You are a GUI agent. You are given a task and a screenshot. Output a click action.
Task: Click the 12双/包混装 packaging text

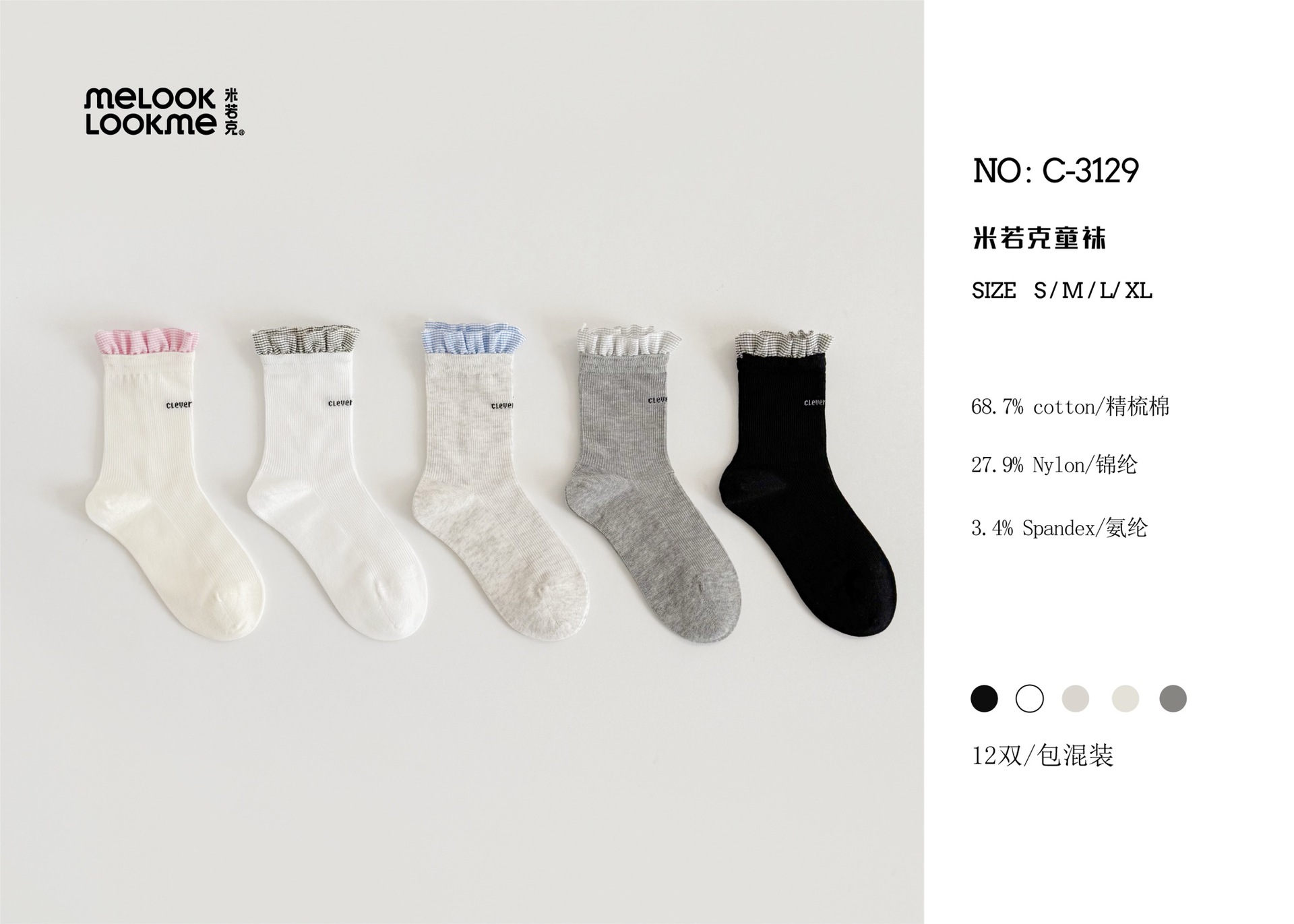1042,756
